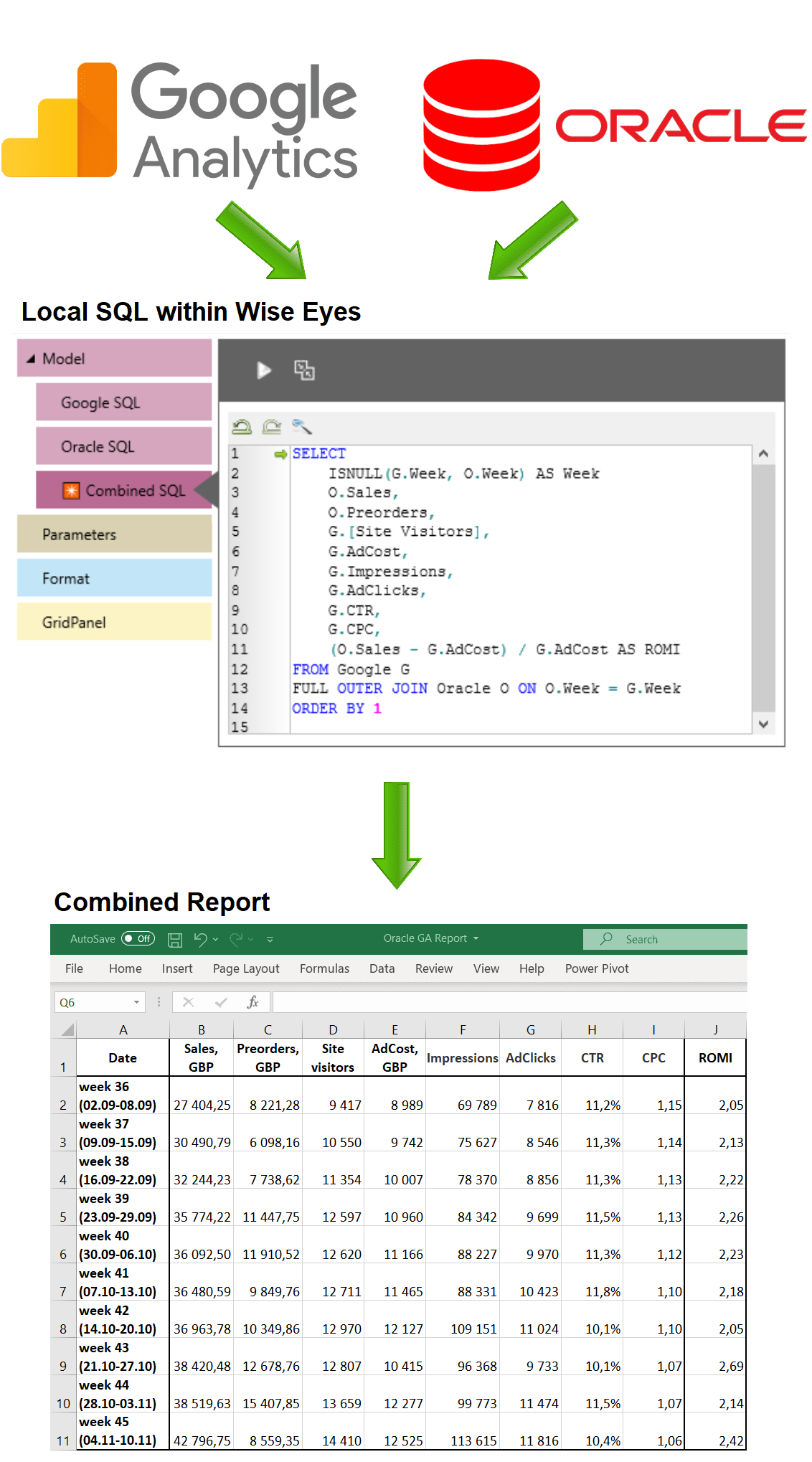Click the find tool icon in SQL editor

302,428
